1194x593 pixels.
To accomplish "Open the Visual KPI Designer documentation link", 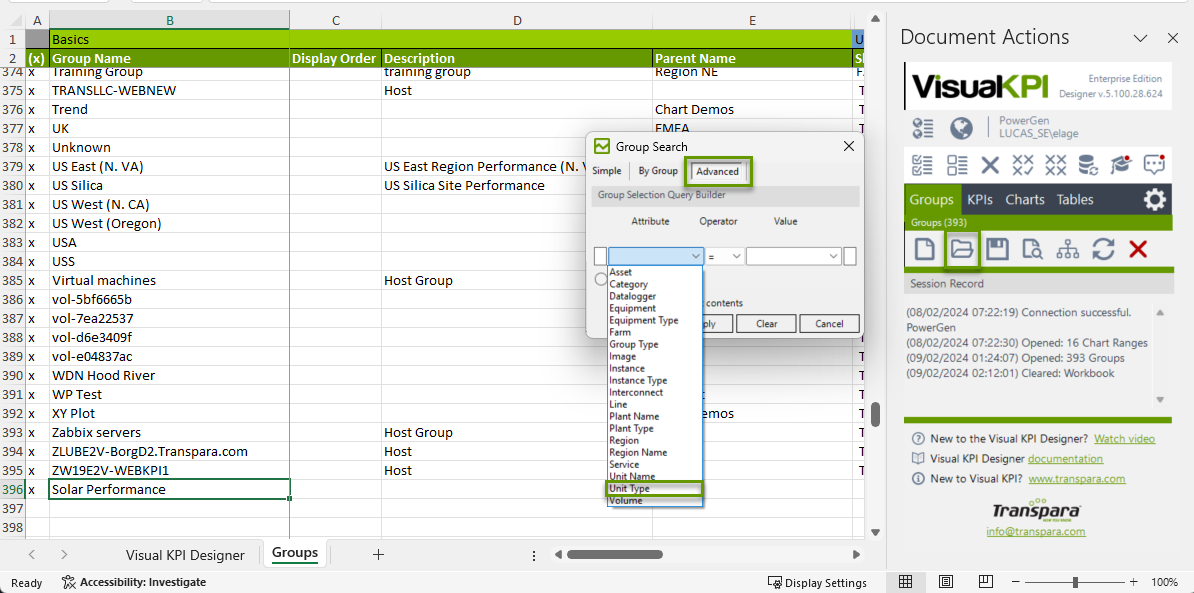I will [x=1065, y=459].
